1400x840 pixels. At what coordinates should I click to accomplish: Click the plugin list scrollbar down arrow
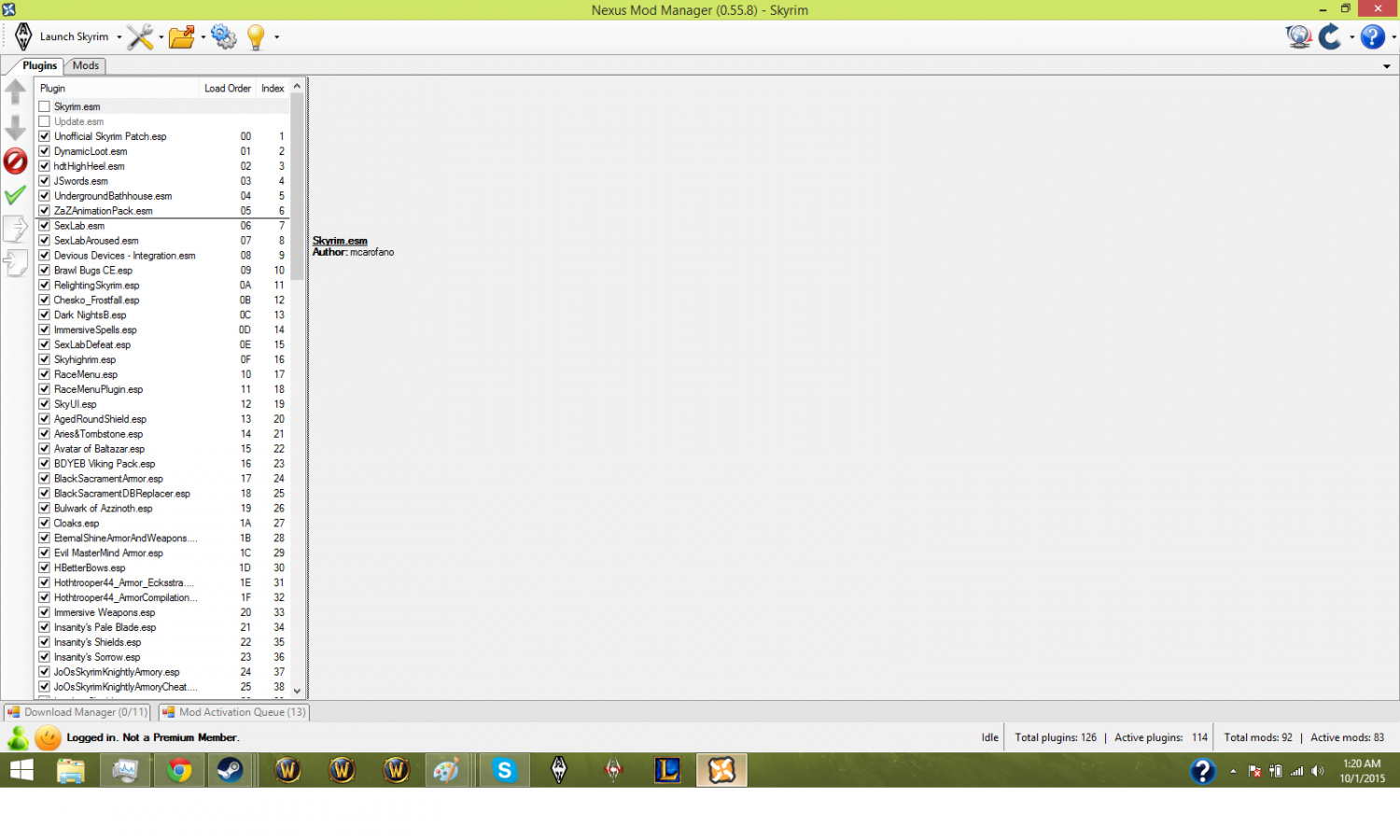tap(297, 692)
